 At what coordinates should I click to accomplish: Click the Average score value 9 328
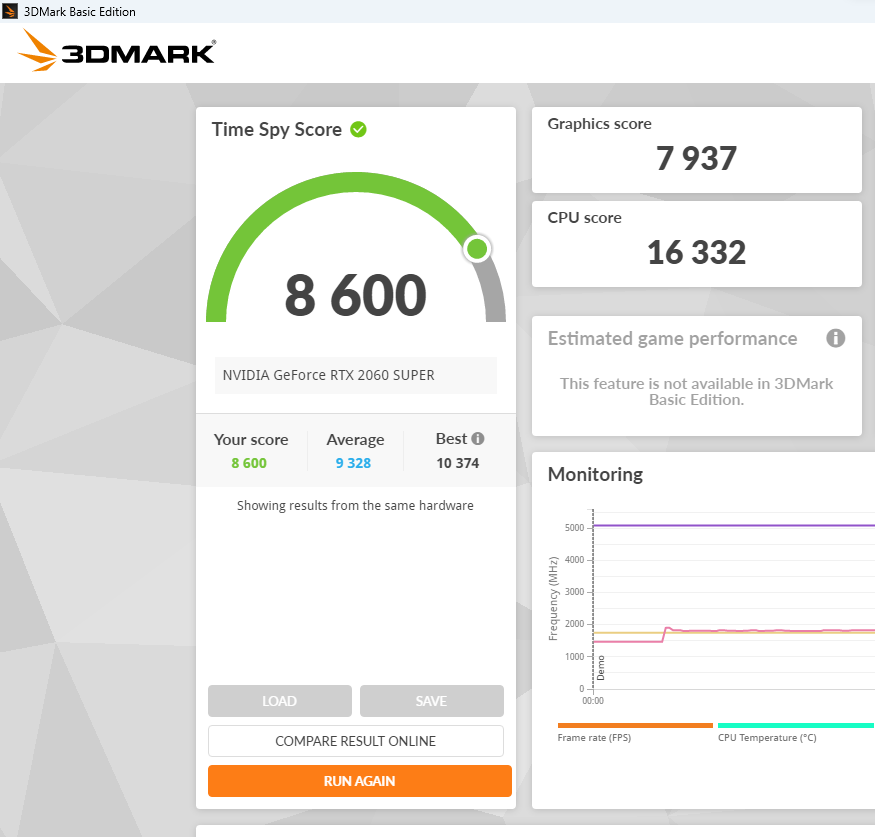[353, 463]
